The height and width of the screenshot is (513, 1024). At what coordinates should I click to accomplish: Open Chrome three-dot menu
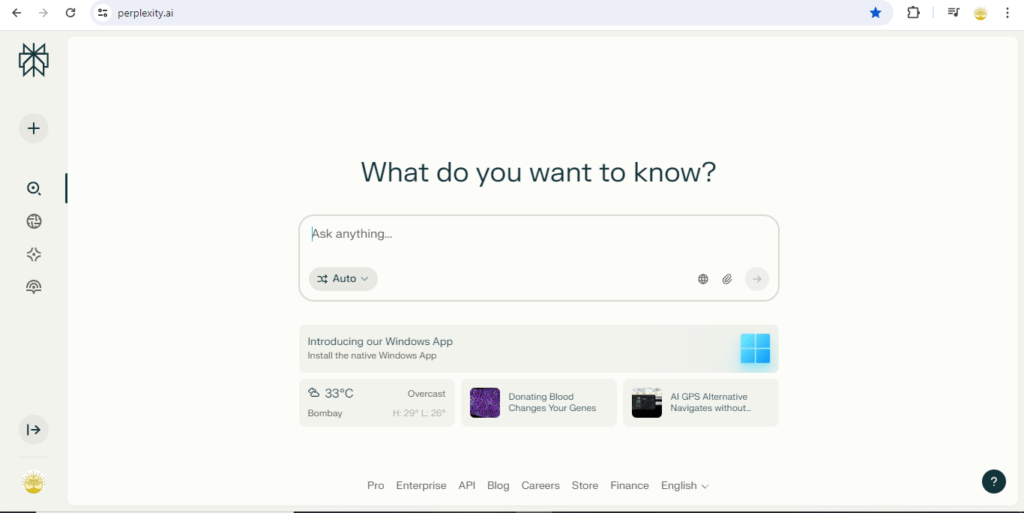pyautogui.click(x=1007, y=12)
